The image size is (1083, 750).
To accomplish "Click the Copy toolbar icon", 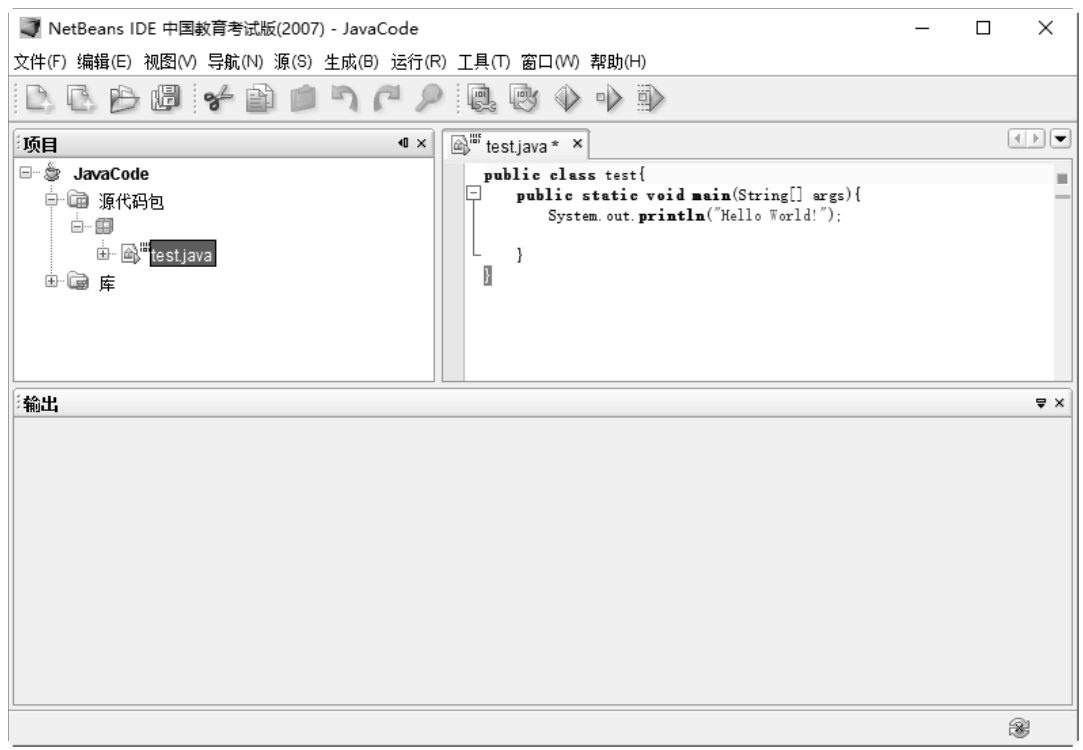I will [260, 99].
